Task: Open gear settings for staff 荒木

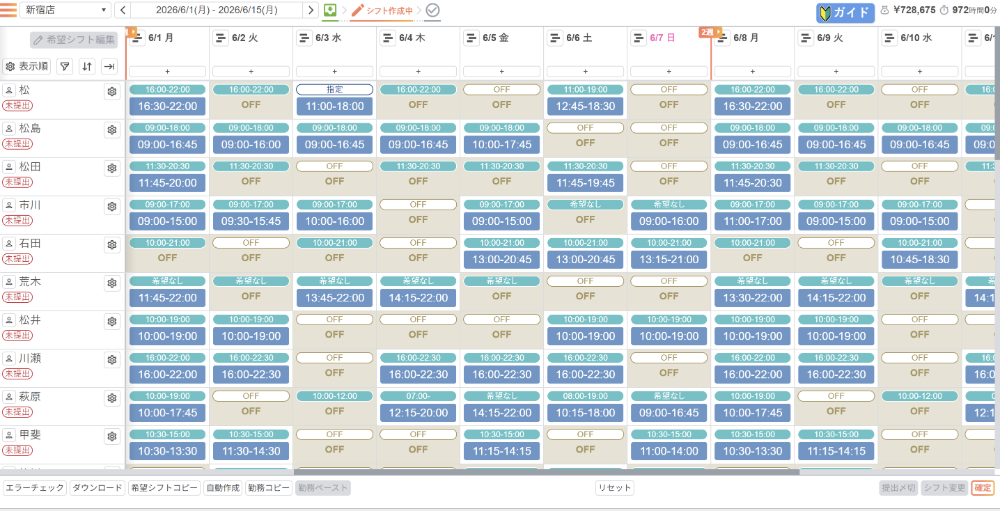Action: (x=112, y=283)
